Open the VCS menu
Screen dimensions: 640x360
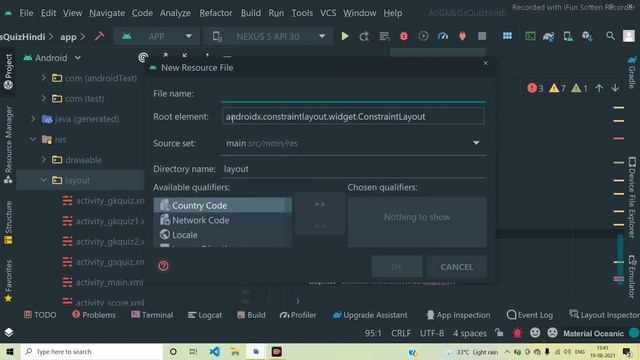coord(328,13)
